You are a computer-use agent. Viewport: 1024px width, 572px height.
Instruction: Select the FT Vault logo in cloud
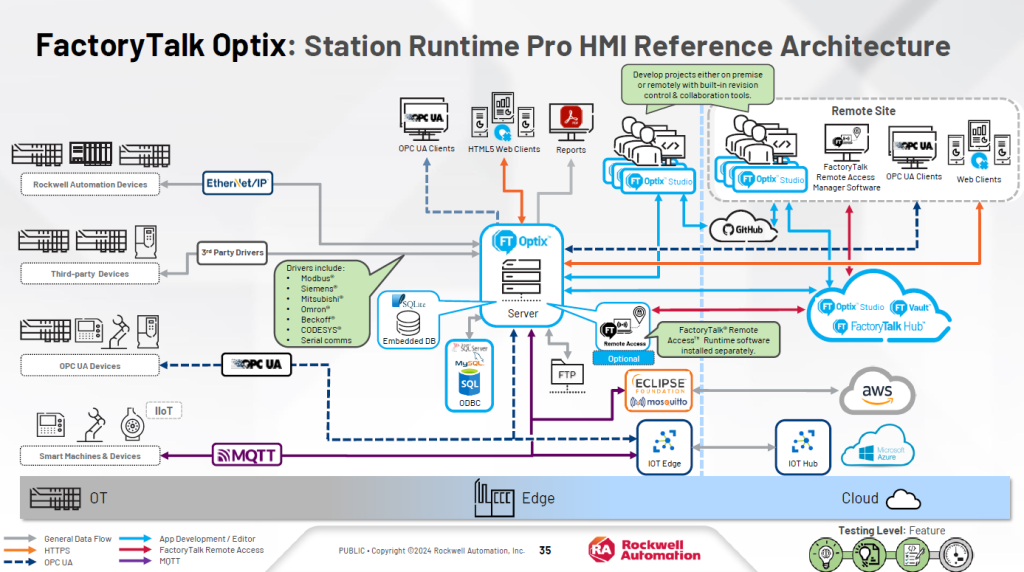click(x=911, y=307)
